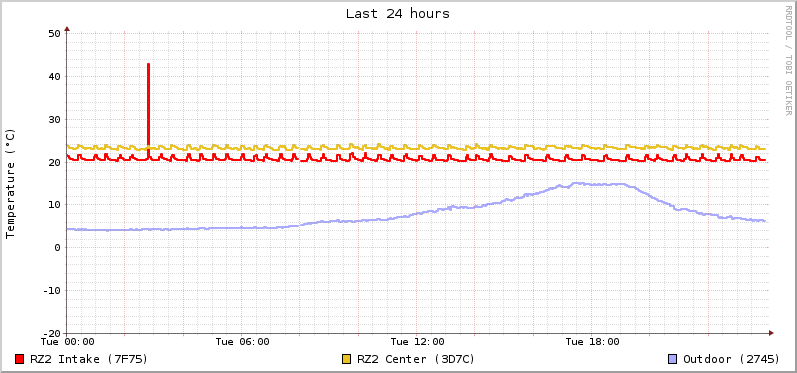Click the x-axis label "Tue 18:00"

(x=593, y=341)
